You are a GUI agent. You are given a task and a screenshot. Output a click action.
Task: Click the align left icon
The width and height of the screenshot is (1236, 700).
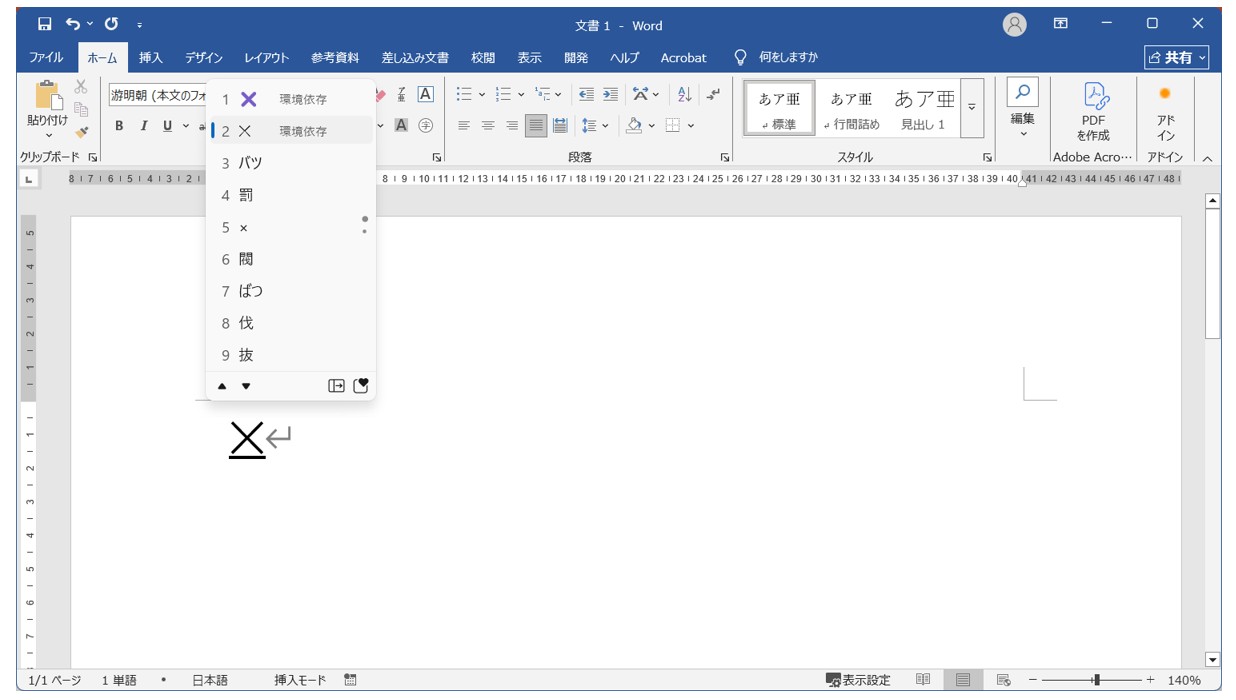464,125
